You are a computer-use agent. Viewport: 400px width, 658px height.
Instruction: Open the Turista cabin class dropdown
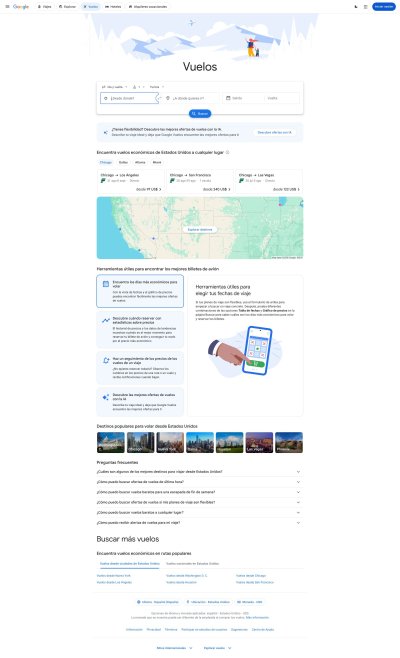click(157, 87)
